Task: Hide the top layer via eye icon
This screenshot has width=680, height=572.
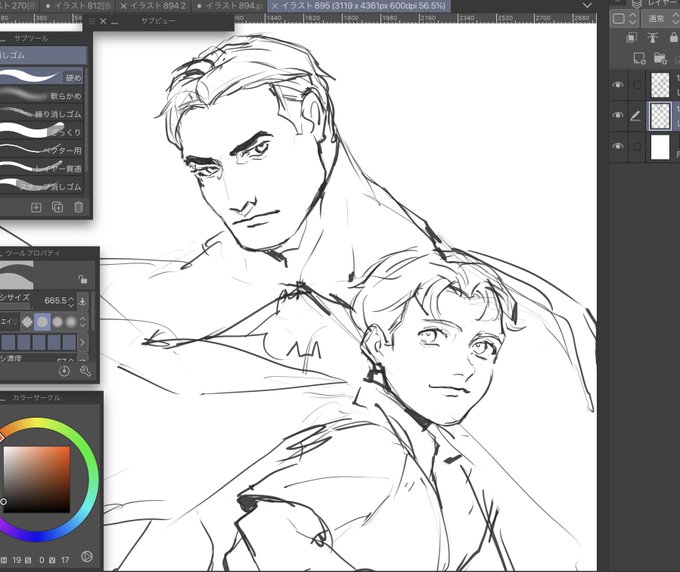Action: tap(618, 85)
